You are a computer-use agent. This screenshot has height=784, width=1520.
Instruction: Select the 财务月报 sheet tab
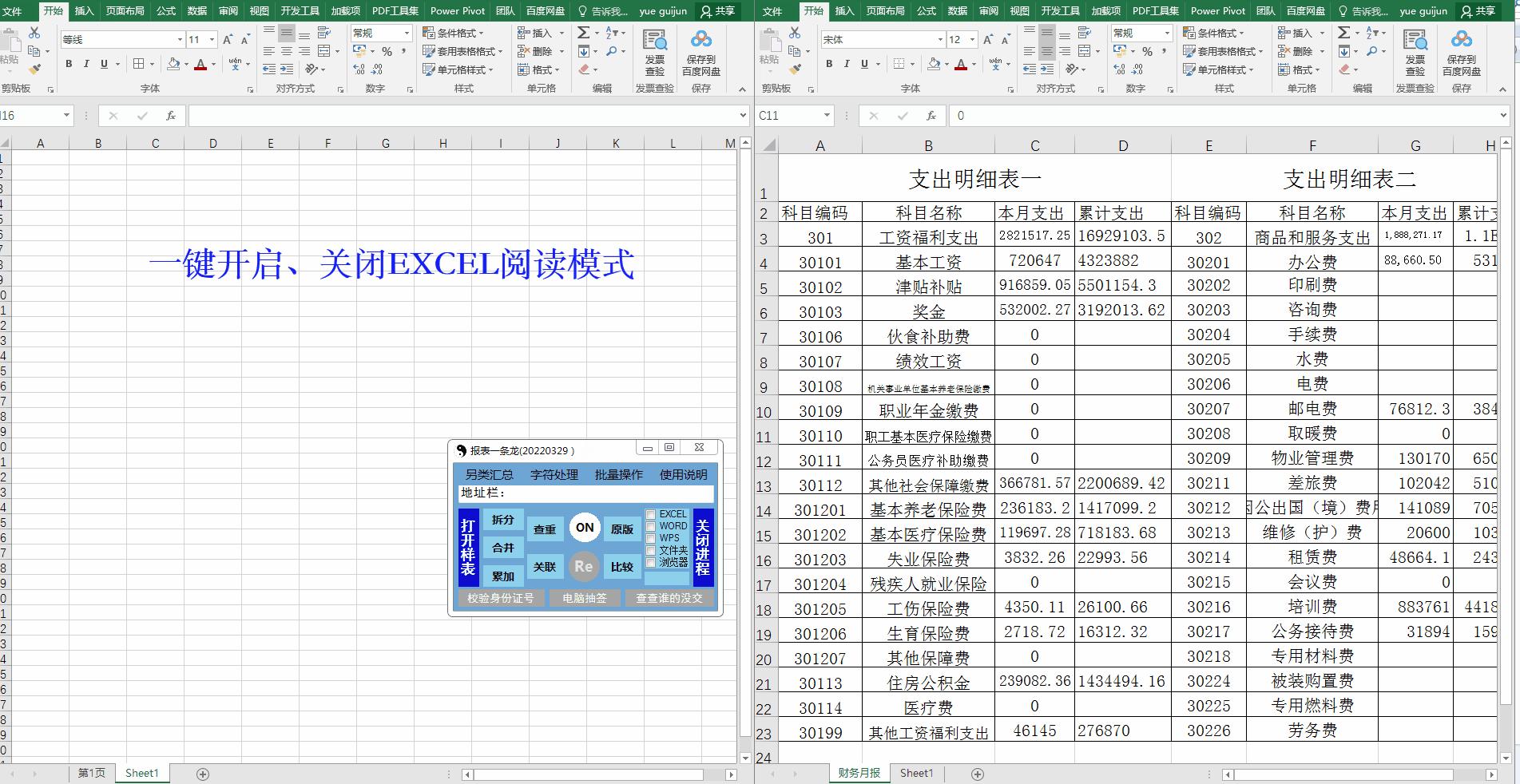pyautogui.click(x=859, y=773)
